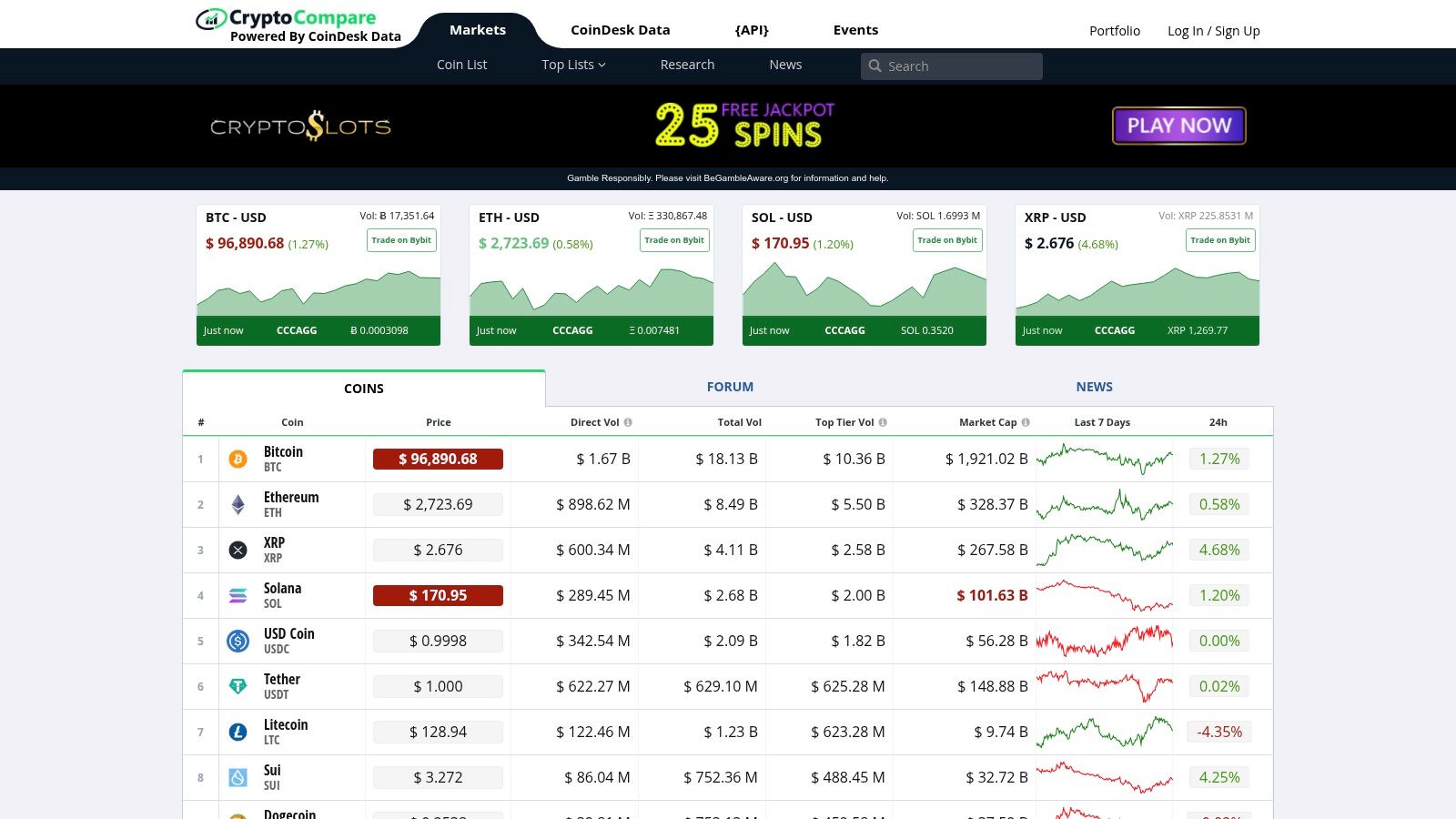Screen dimensions: 1456x819
Task: Open the Ethereum name link
Action: tap(291, 498)
